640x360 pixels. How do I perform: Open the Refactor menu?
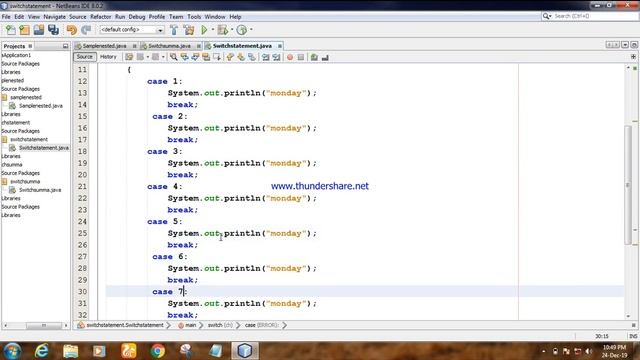pyautogui.click(x=100, y=17)
